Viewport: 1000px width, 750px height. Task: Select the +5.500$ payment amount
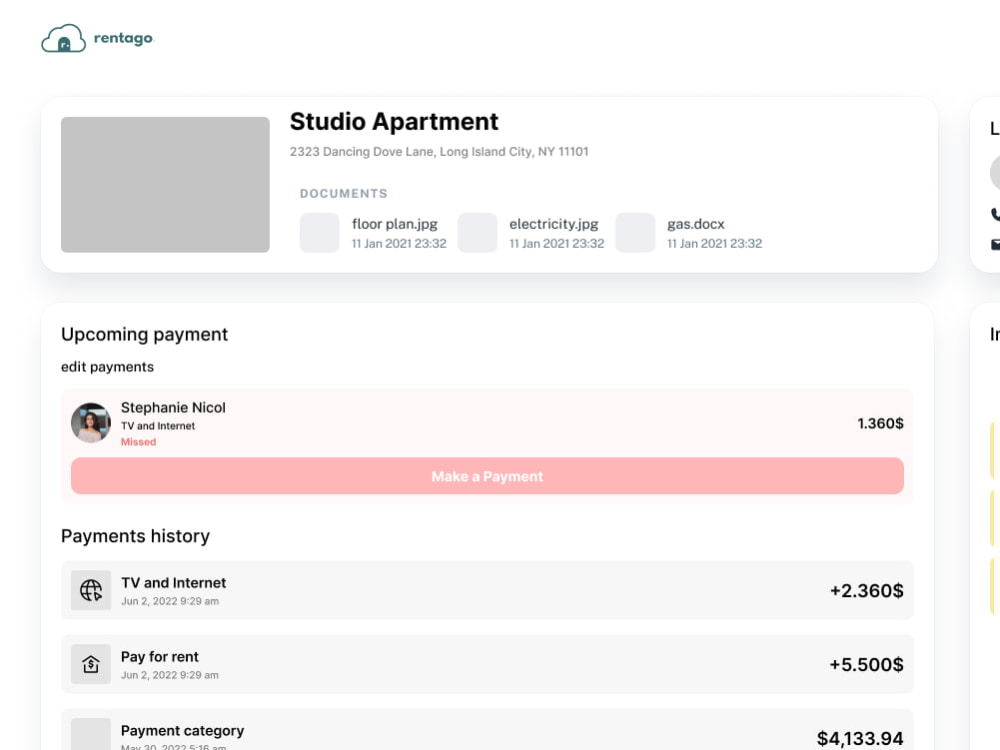866,665
